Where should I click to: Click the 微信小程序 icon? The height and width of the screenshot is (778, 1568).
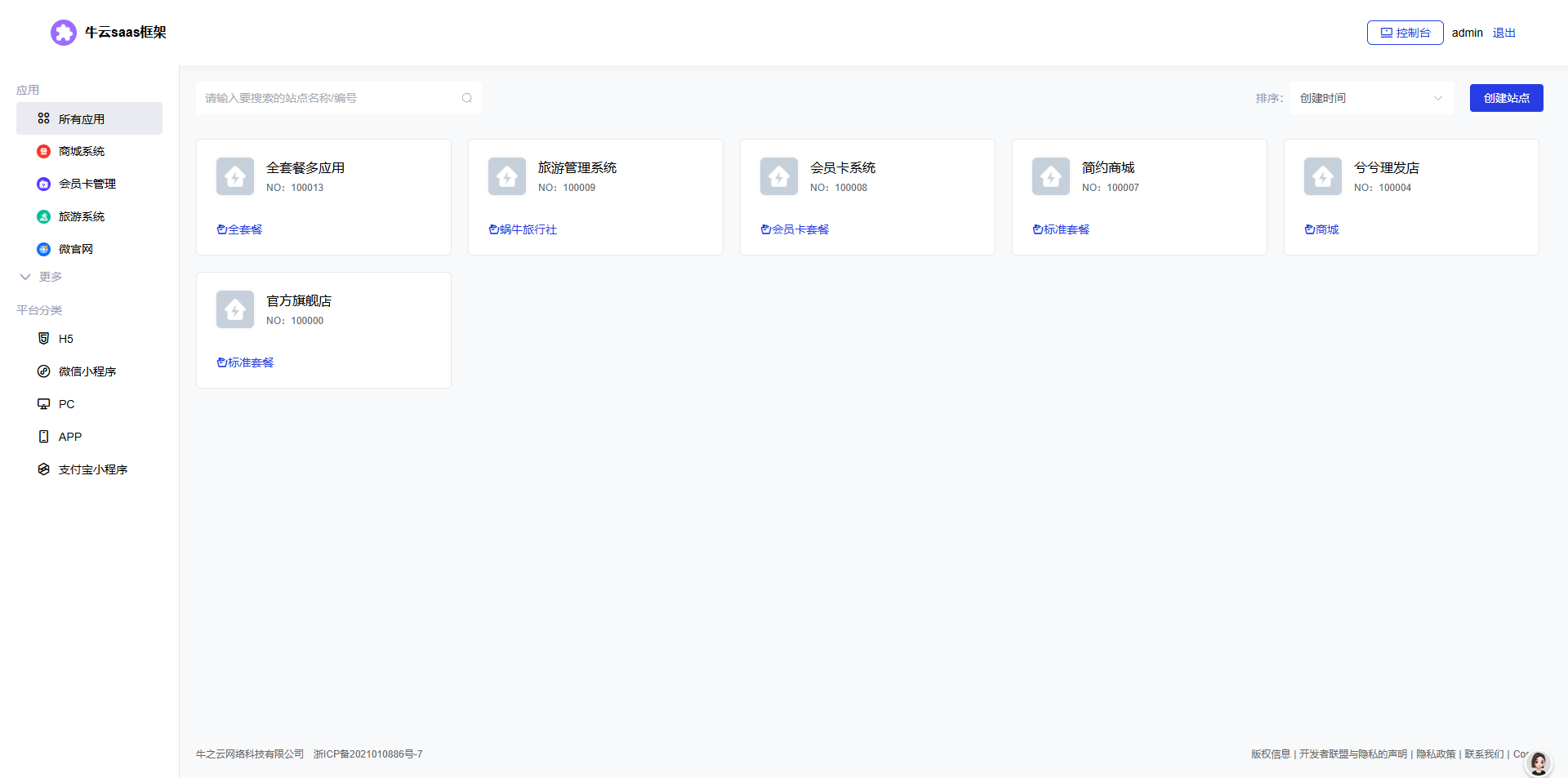[x=44, y=371]
